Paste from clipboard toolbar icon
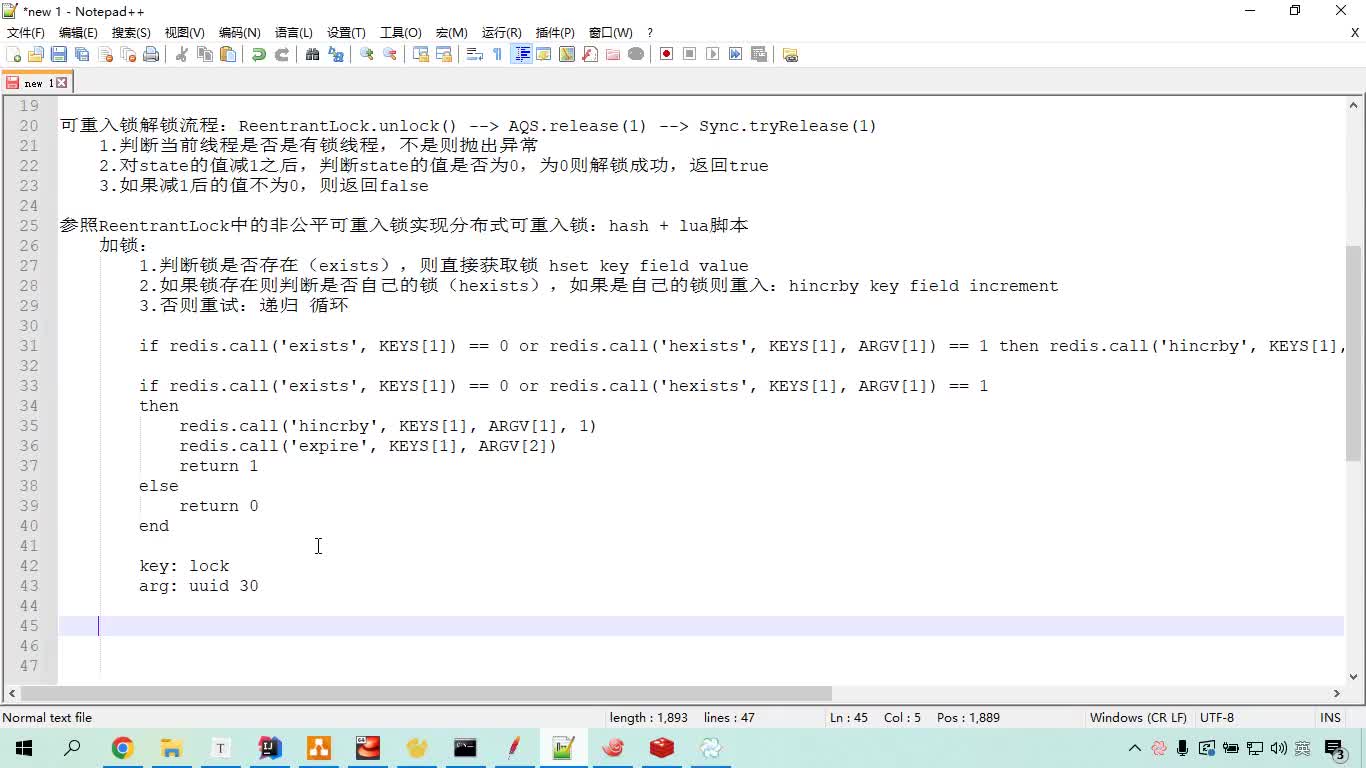1366x768 pixels. 228,55
